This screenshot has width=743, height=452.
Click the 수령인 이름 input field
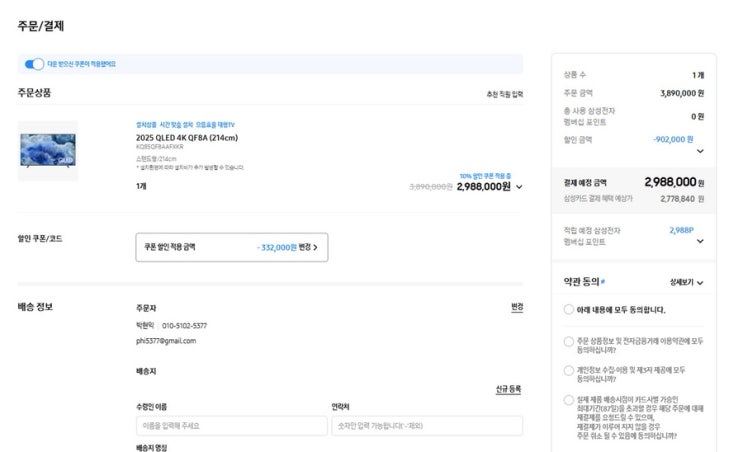tap(231, 425)
